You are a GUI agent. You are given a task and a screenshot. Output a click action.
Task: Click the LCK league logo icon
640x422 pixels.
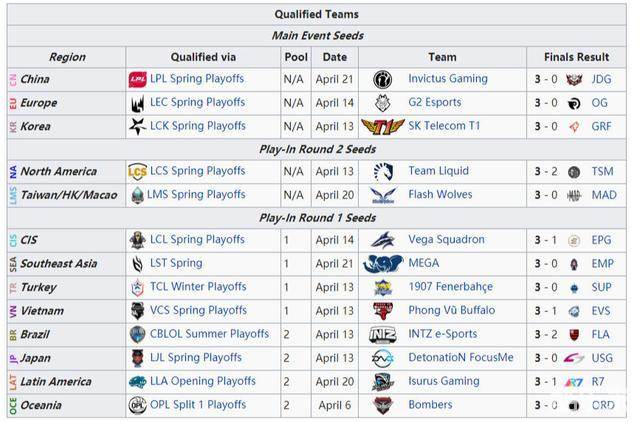pyautogui.click(x=138, y=126)
